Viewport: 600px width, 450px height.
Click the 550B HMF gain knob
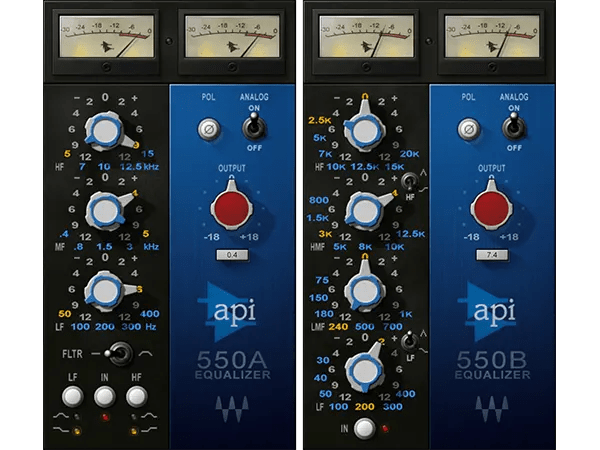coord(364,211)
